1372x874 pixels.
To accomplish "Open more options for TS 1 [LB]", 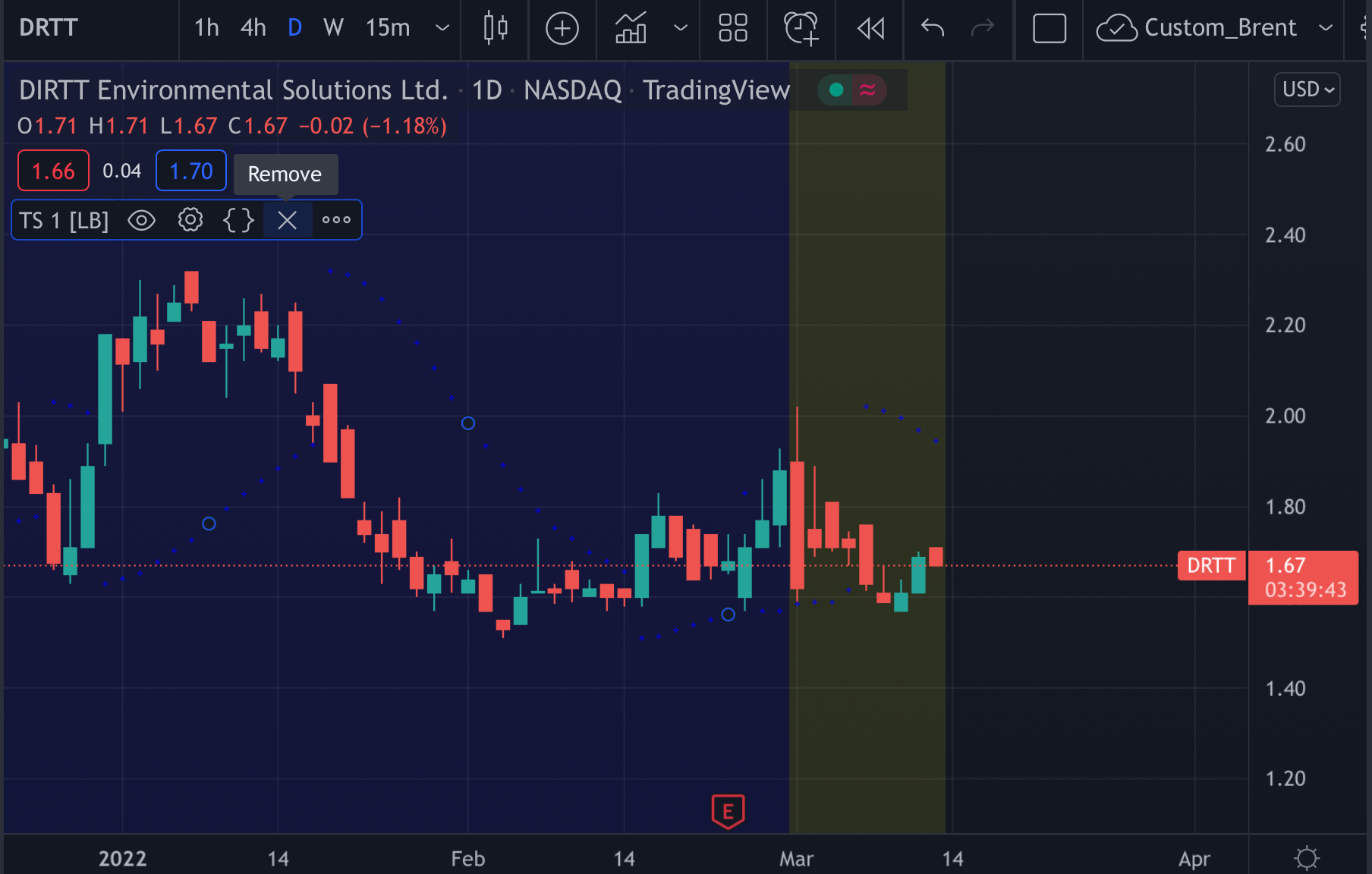I will tap(336, 220).
